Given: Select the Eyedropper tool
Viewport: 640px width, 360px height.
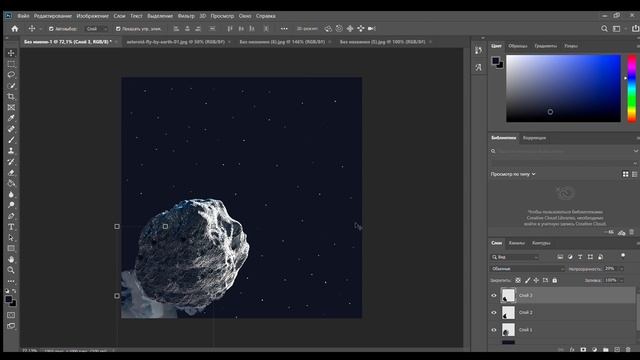Looking at the screenshot, I should click(x=11, y=118).
